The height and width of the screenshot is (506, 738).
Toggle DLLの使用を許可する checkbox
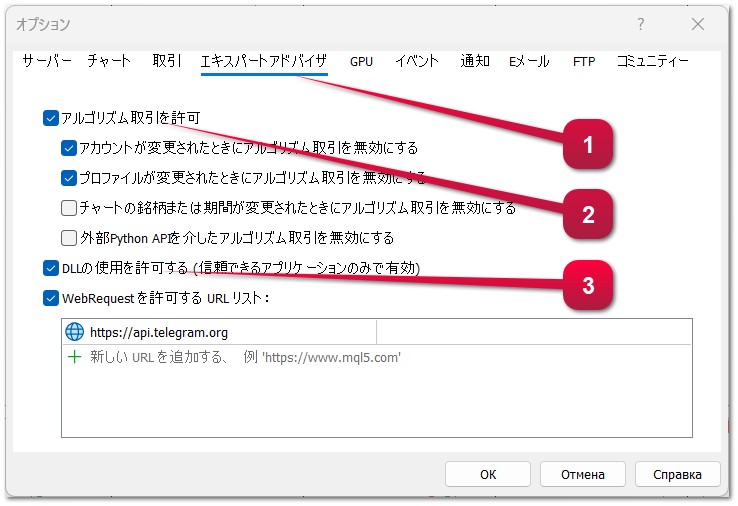click(x=50, y=268)
